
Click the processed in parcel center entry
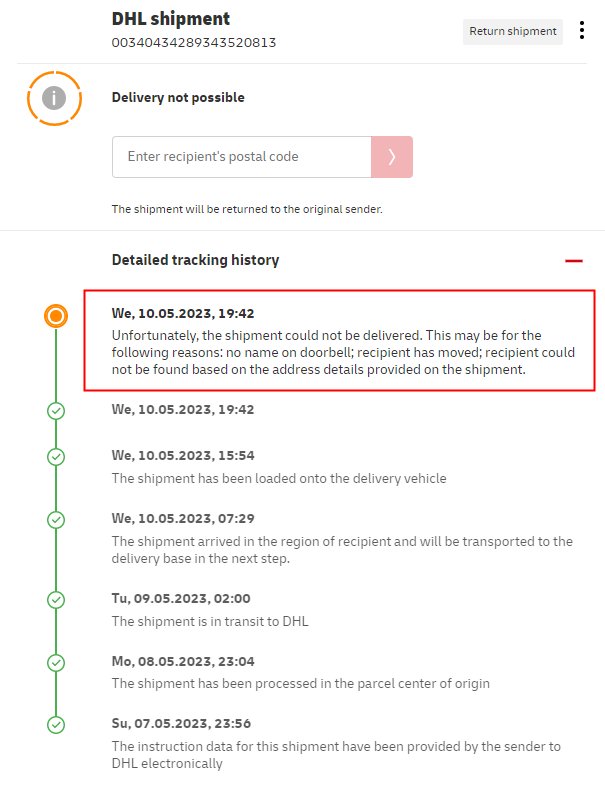click(300, 683)
